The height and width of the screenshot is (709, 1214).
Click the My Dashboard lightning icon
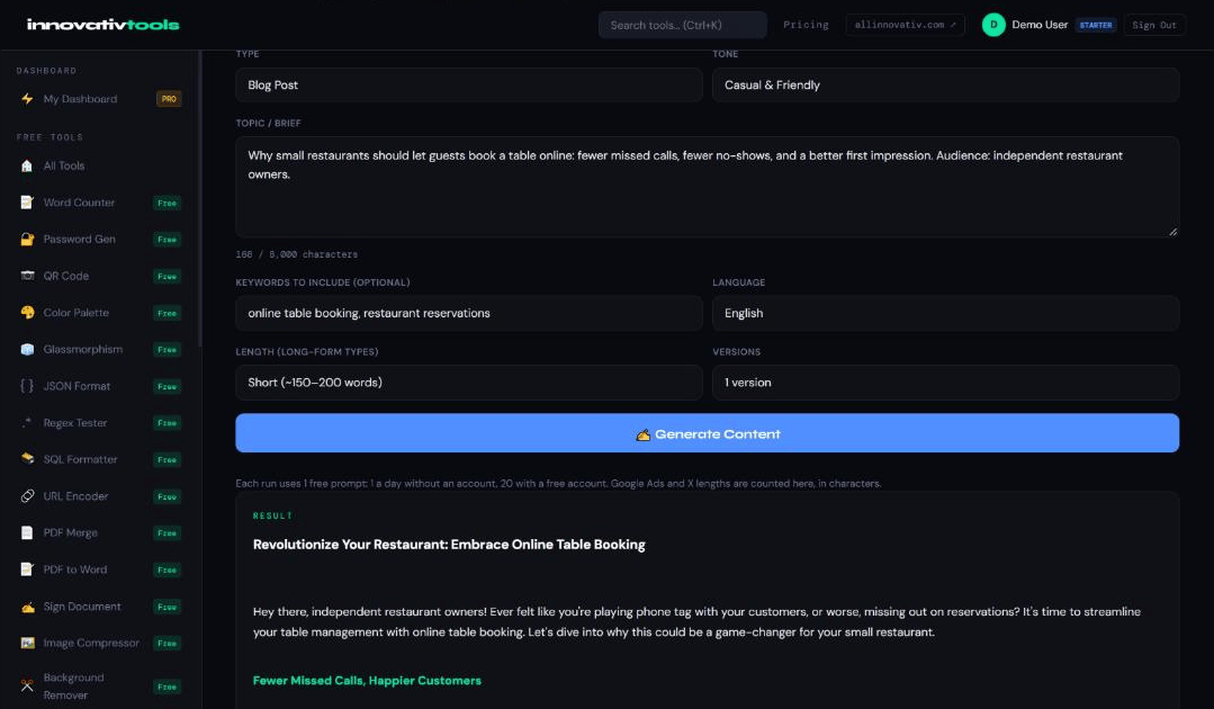click(27, 99)
